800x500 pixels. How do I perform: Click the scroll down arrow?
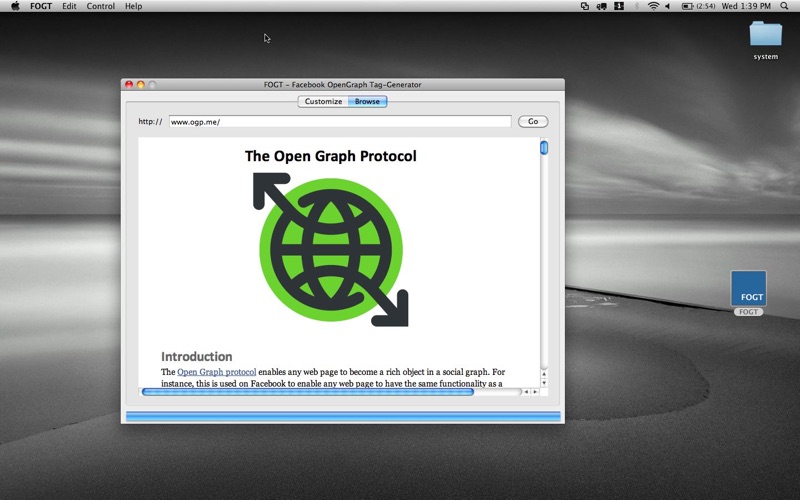click(544, 383)
